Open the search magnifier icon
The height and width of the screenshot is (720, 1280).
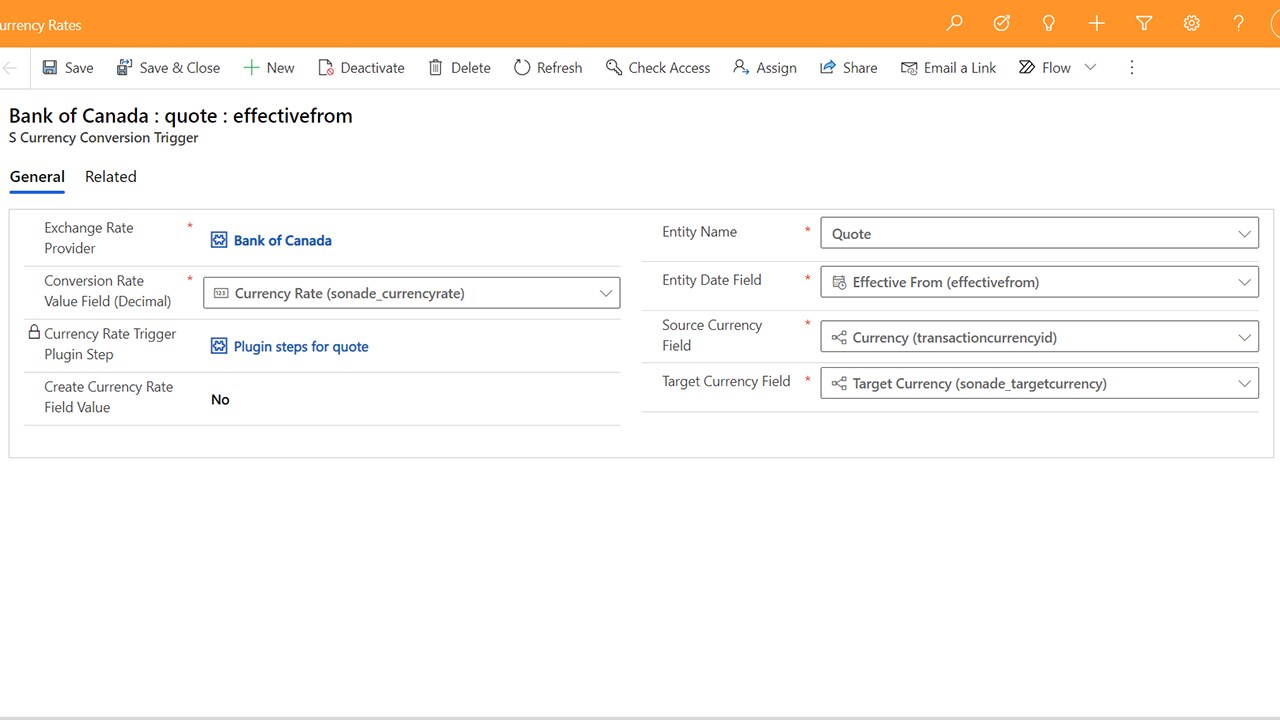tap(954, 23)
